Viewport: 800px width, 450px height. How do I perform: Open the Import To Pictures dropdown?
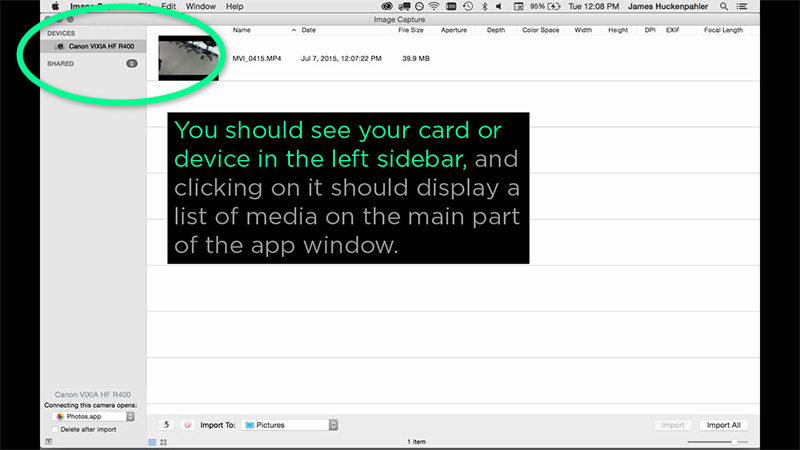289,424
